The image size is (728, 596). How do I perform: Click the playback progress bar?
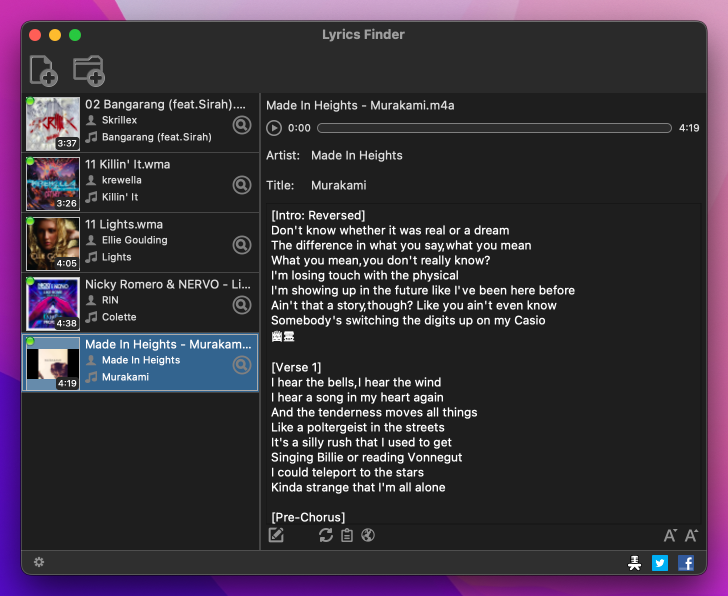point(494,128)
